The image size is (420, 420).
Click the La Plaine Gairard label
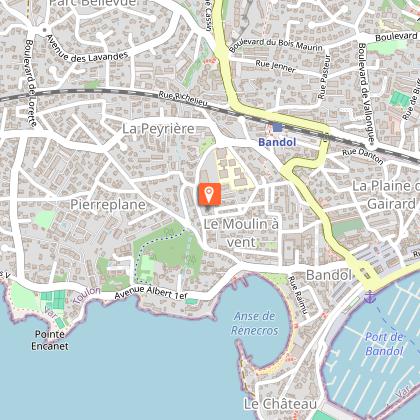click(386, 195)
